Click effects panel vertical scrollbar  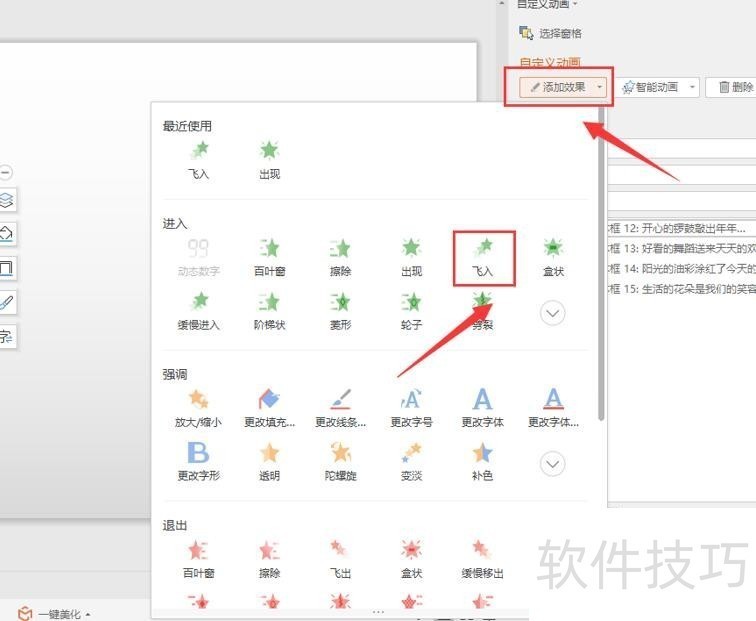point(601,263)
